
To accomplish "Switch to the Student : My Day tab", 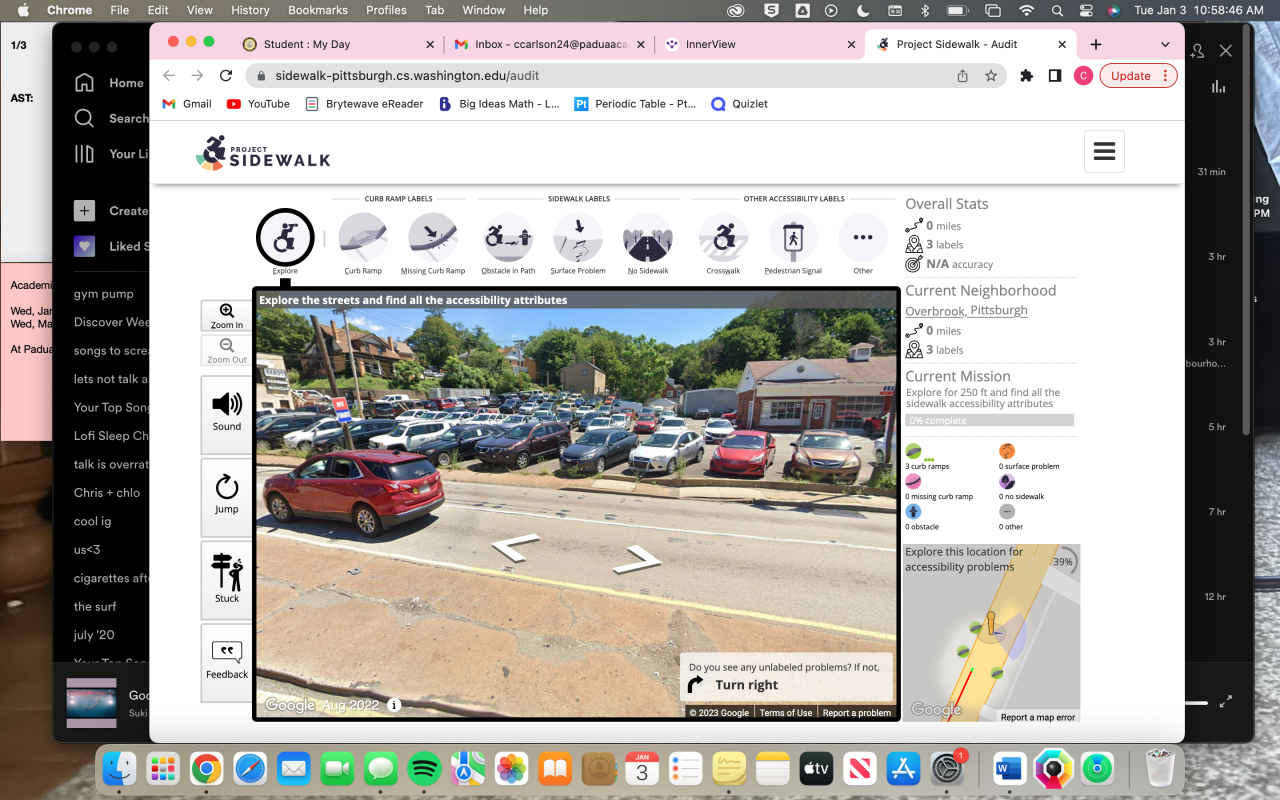I will pyautogui.click(x=340, y=44).
